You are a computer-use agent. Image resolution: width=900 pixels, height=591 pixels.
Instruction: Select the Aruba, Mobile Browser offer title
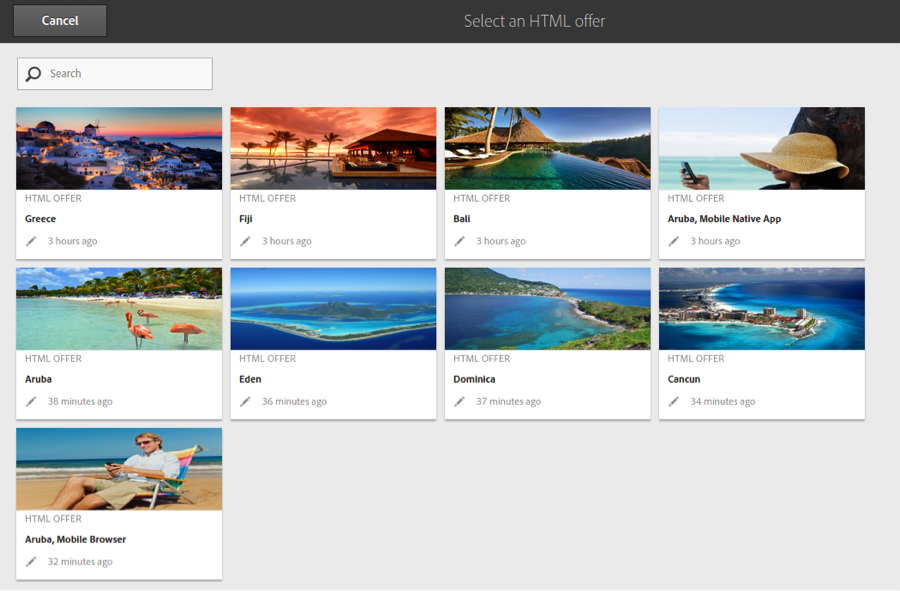pos(75,540)
